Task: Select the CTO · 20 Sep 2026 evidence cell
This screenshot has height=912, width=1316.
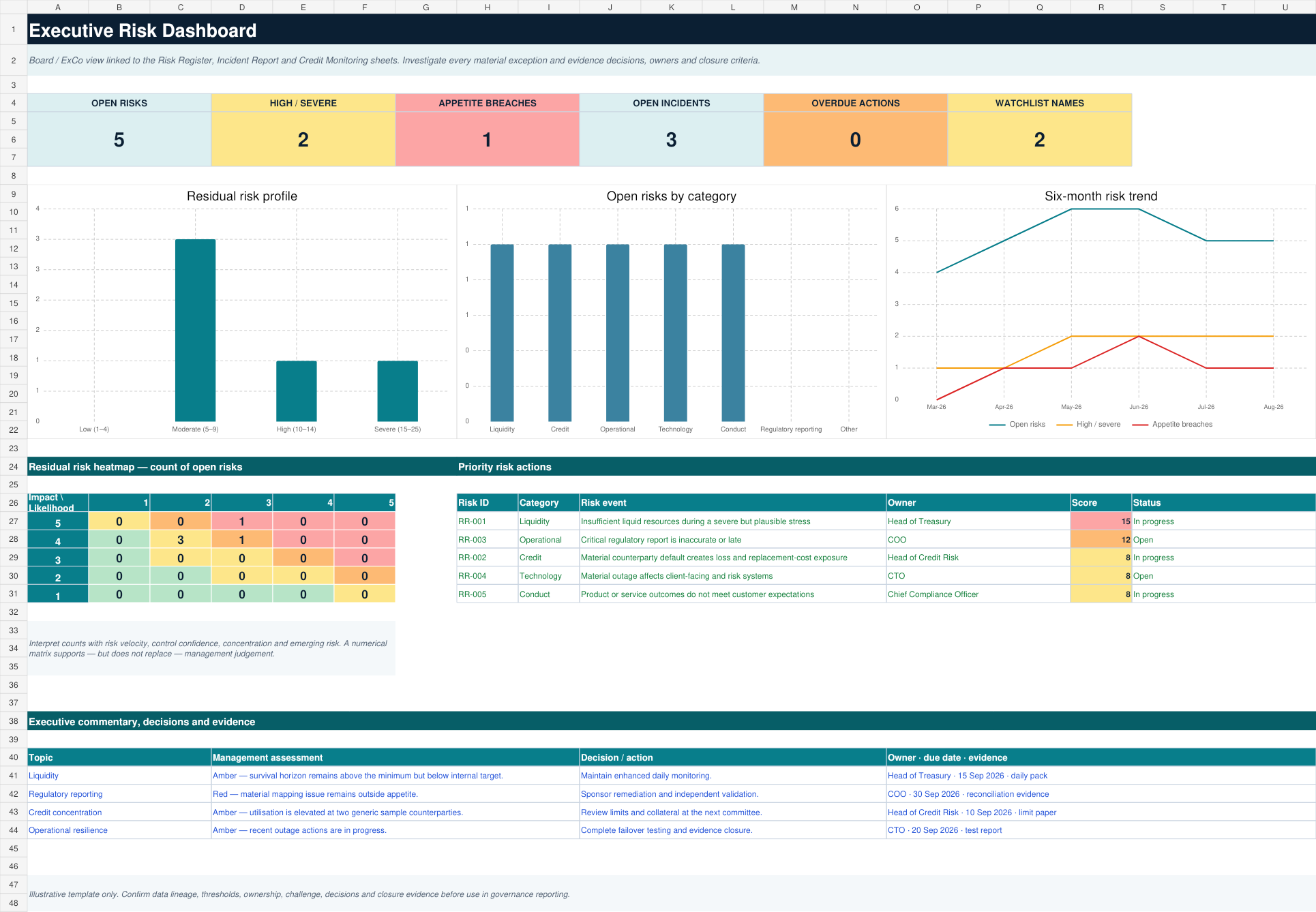Action: coord(1101,830)
